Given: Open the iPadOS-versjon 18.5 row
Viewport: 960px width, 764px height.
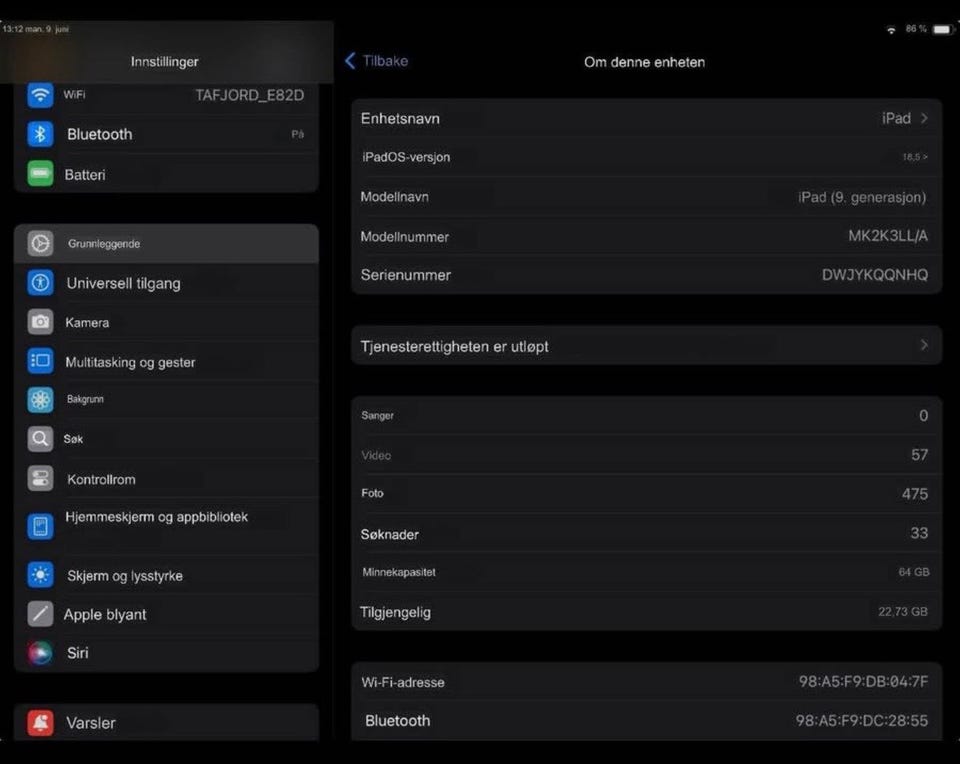Looking at the screenshot, I should (x=647, y=157).
